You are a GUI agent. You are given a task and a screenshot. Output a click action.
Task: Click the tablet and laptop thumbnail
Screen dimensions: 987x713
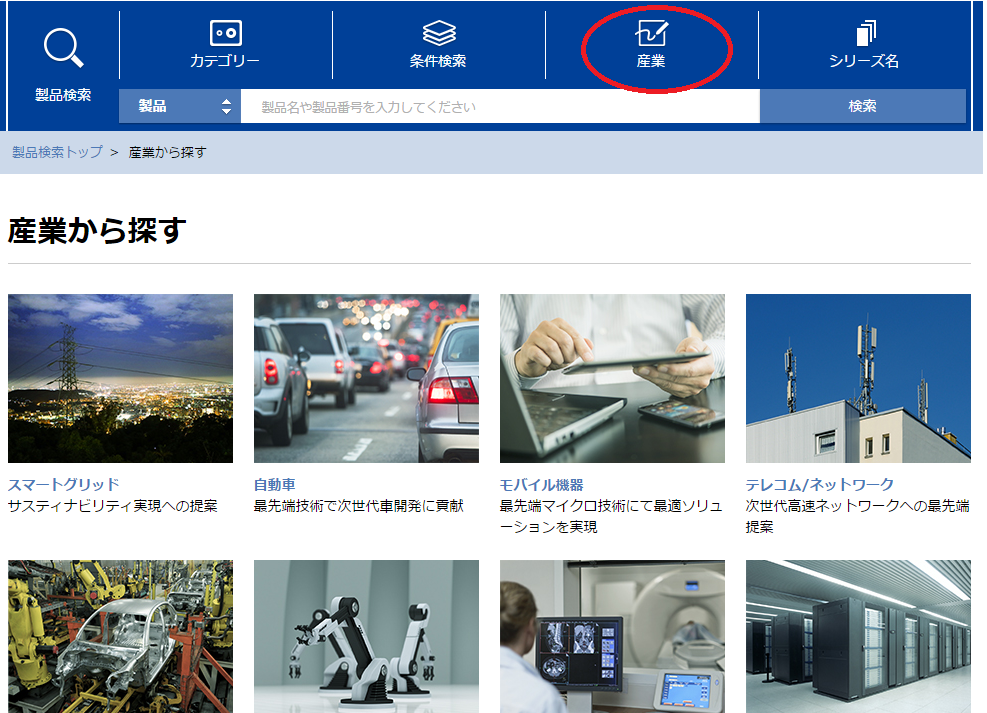pyautogui.click(x=612, y=378)
